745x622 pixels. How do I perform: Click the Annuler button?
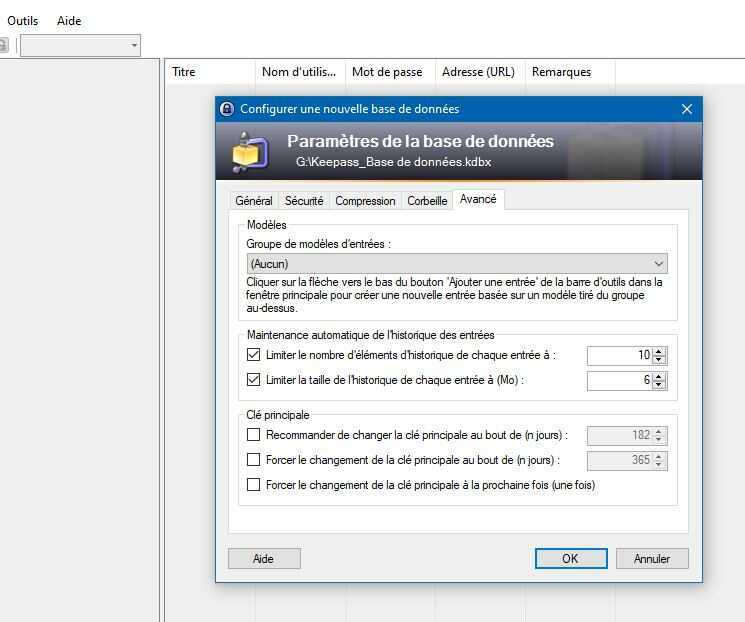pyautogui.click(x=652, y=558)
